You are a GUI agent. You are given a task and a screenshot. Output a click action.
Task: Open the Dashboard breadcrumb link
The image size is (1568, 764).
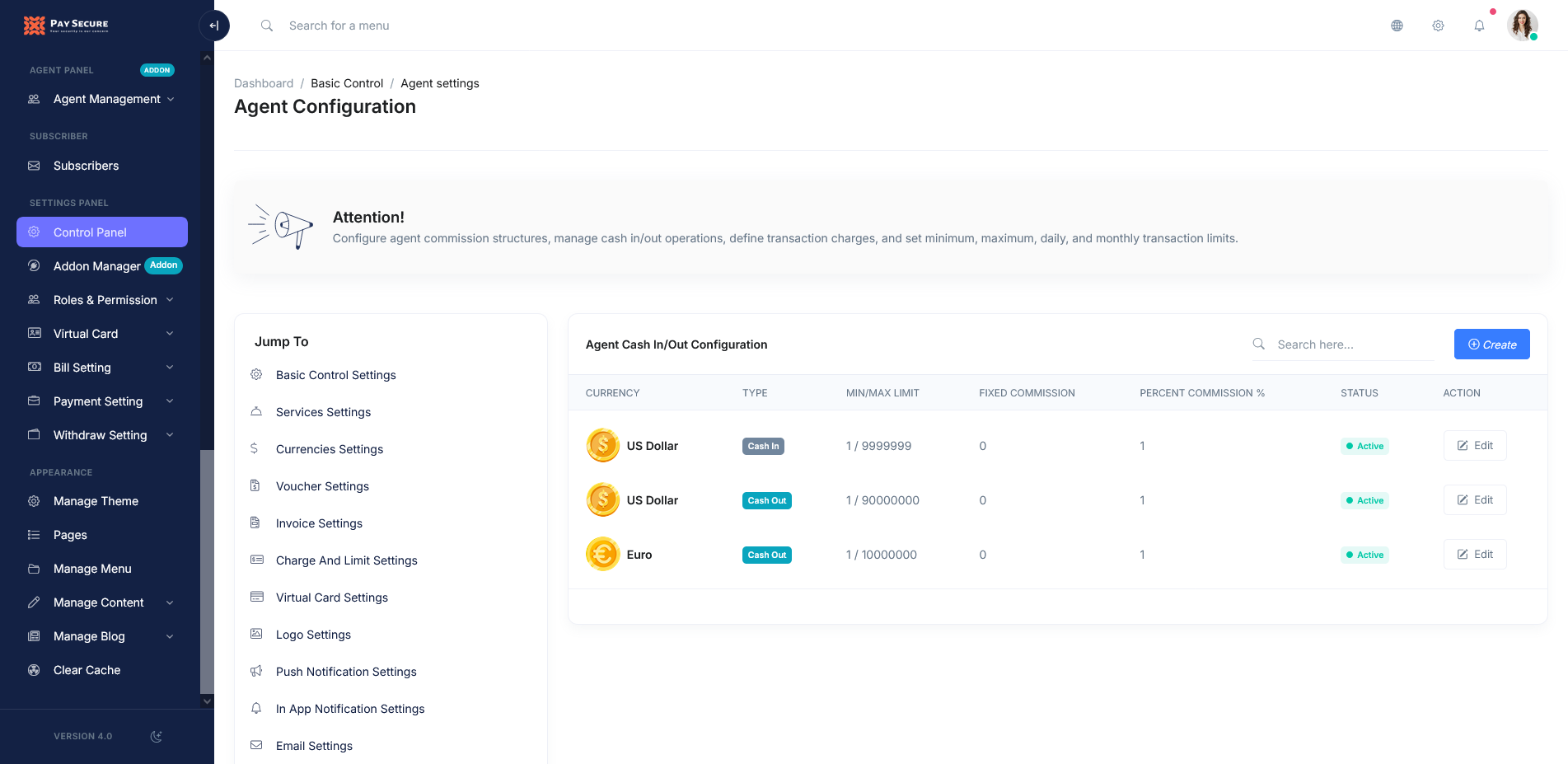pos(264,83)
